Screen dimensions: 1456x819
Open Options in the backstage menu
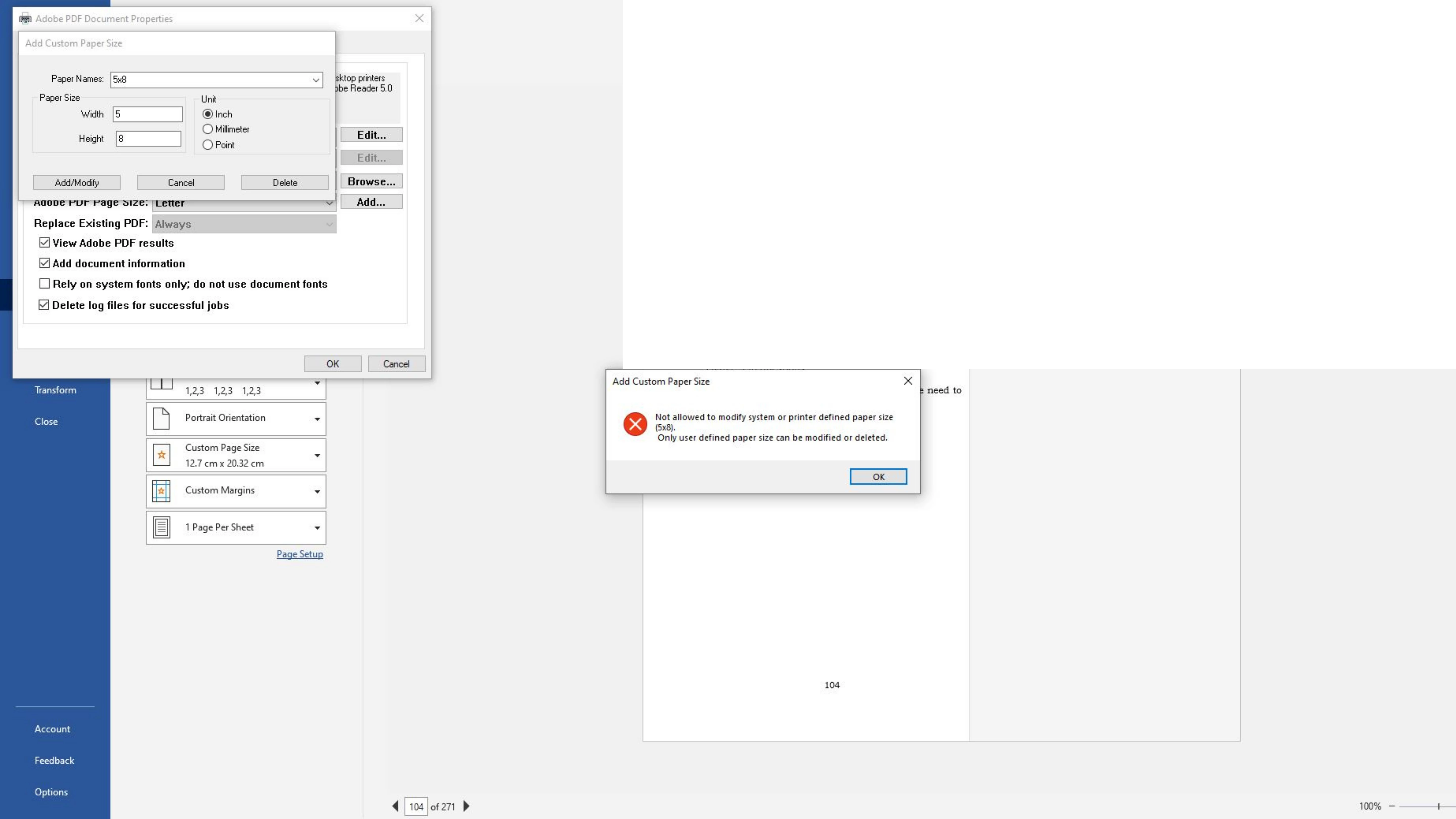[51, 792]
